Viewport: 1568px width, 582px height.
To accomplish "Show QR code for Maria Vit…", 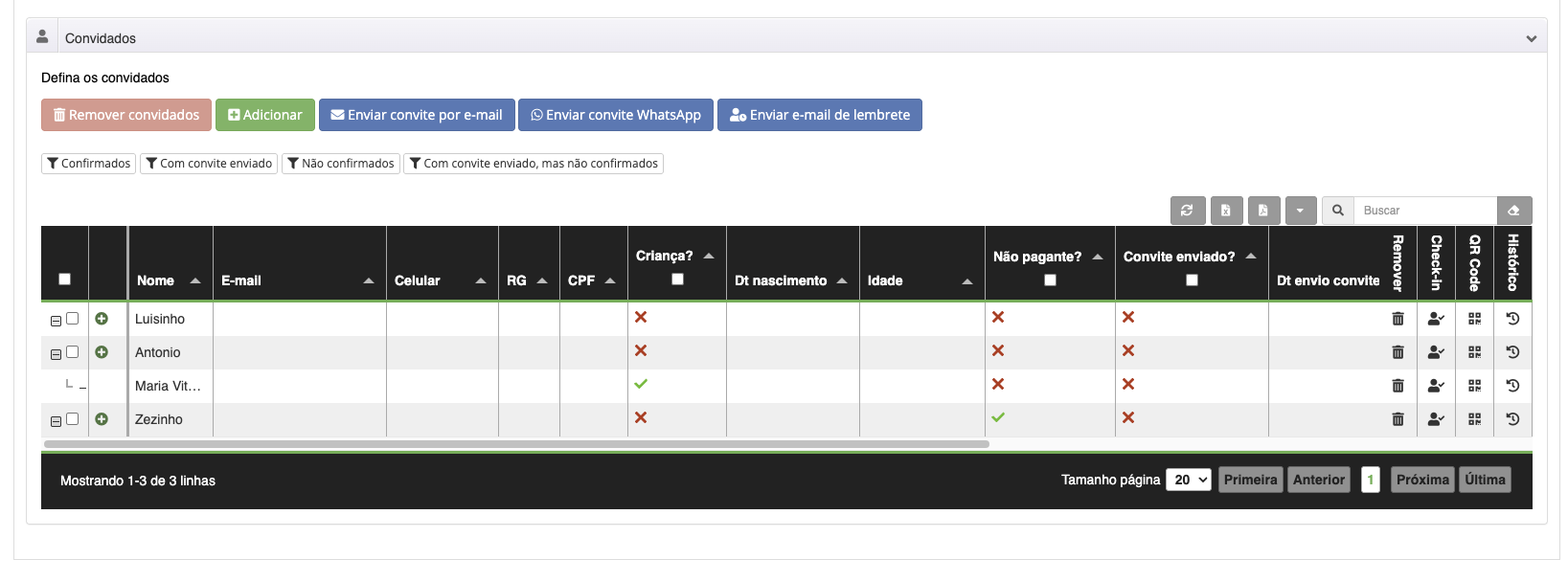I will pos(1475,386).
